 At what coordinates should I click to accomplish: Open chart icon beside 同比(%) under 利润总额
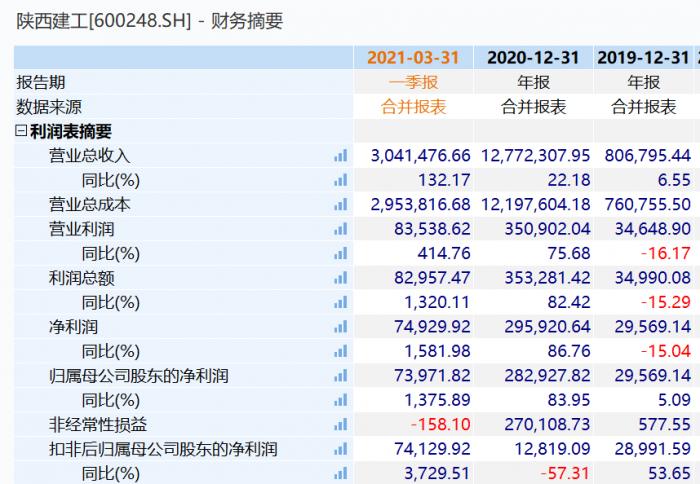pos(341,302)
